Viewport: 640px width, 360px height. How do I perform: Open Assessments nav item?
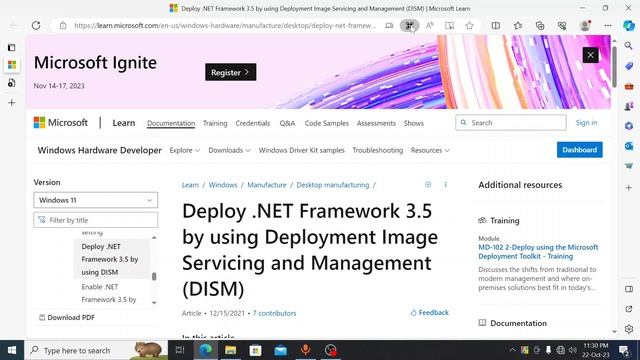click(x=376, y=123)
